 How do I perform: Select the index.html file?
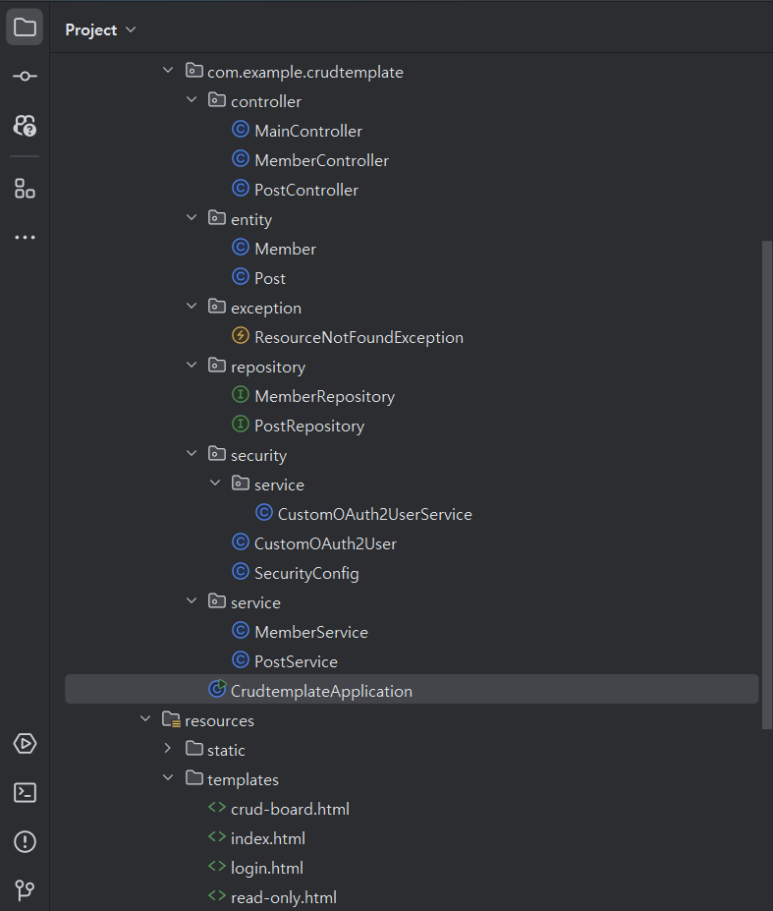(x=268, y=839)
